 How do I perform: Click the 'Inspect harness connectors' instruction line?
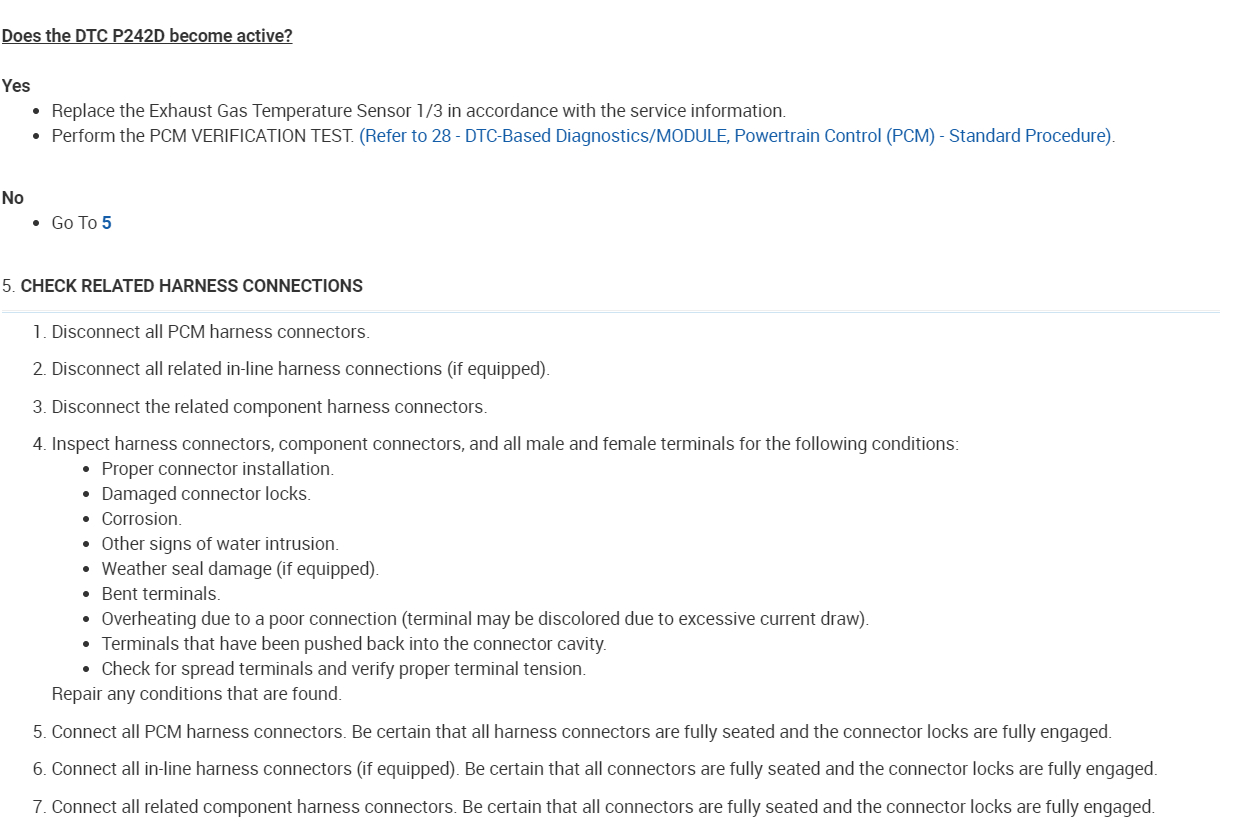(x=505, y=444)
